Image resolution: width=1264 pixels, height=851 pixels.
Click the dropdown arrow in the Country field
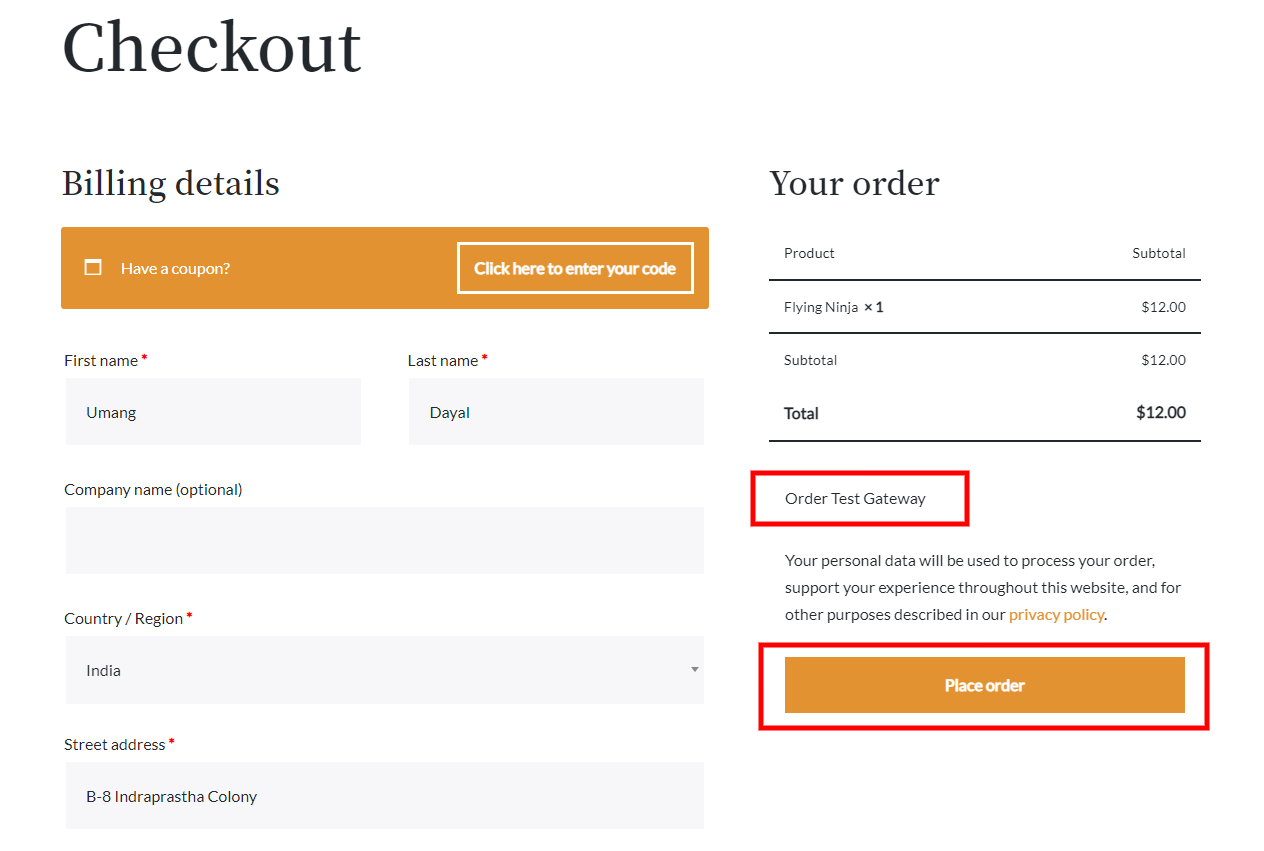pyautogui.click(x=694, y=670)
